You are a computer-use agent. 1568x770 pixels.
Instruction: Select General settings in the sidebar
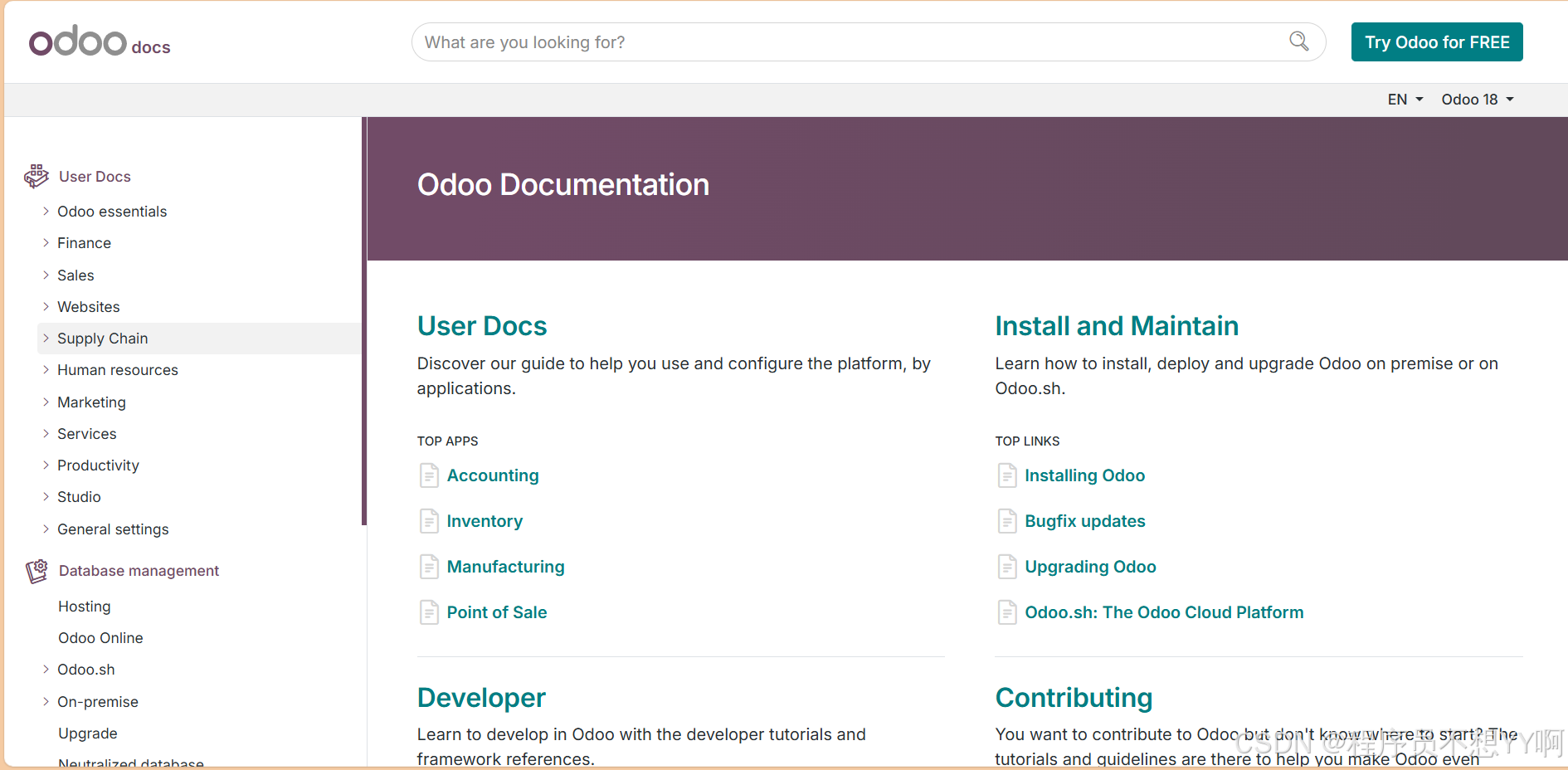click(113, 529)
